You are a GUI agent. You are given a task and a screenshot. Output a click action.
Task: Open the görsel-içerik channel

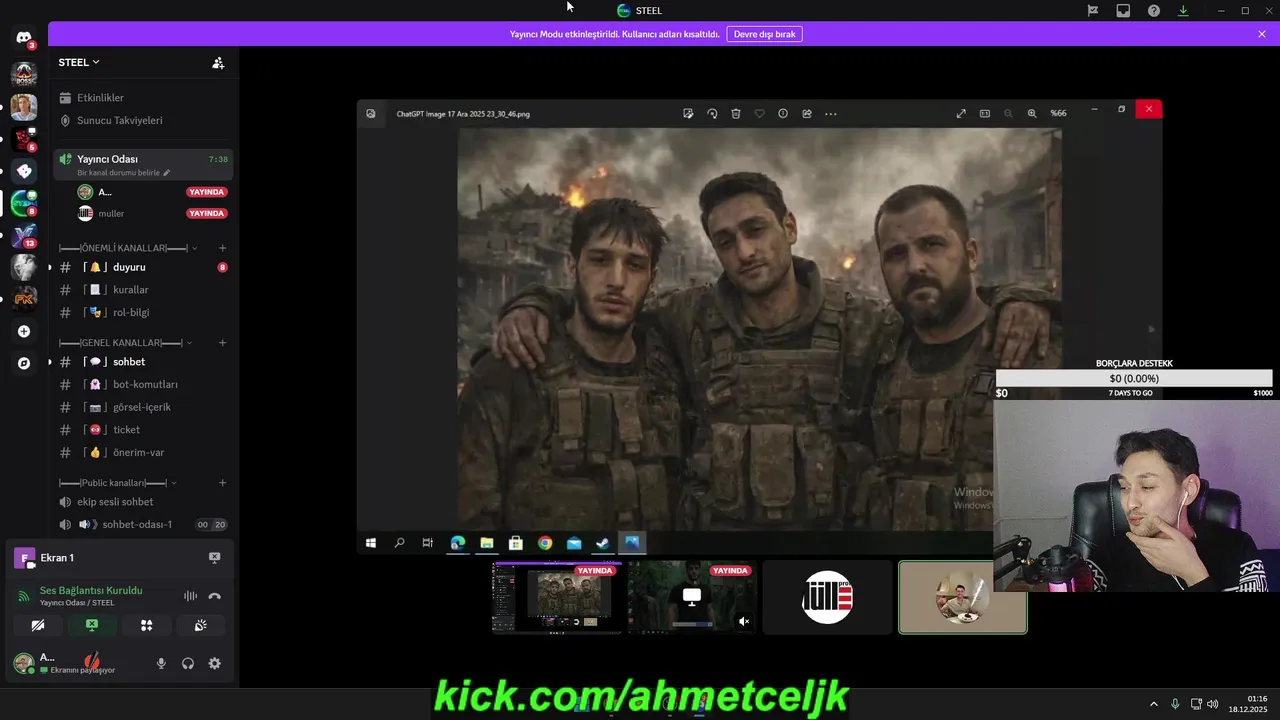[141, 407]
